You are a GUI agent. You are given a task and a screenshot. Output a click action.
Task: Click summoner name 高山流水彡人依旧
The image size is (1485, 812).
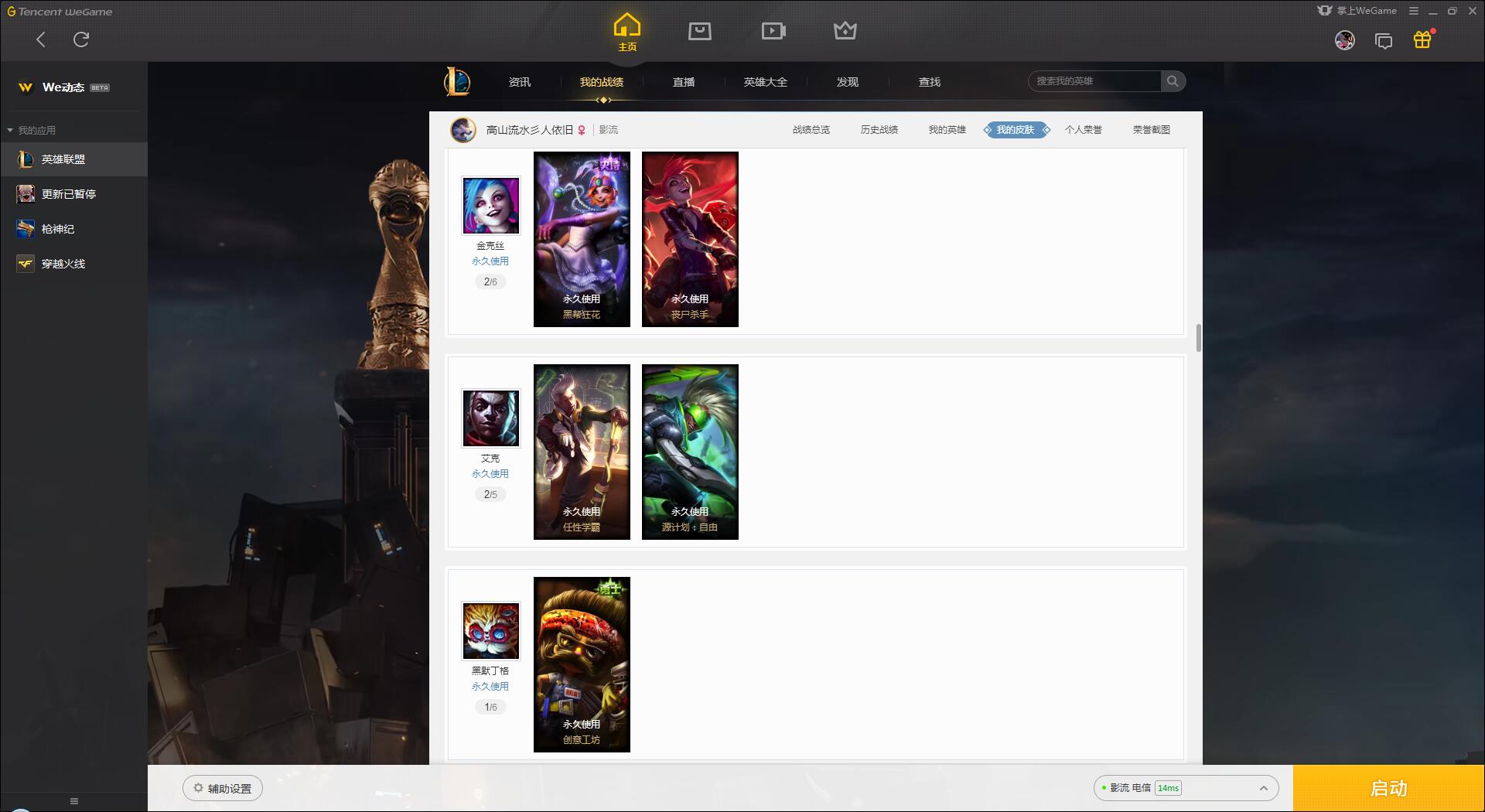click(530, 130)
